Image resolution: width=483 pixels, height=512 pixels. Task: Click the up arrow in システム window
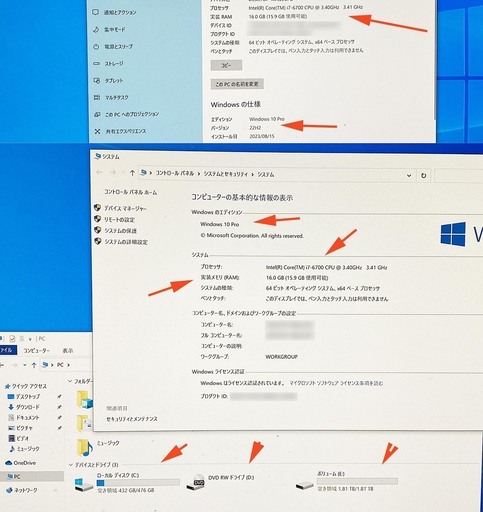pos(132,173)
